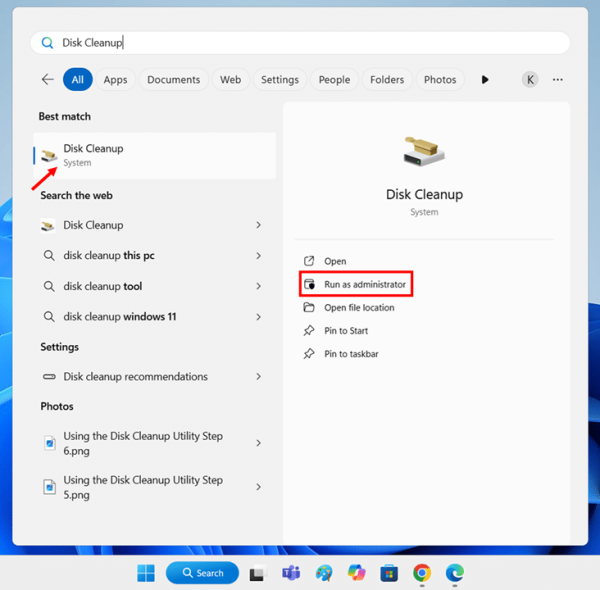Expand the chevron for Utility Step 5.png
The height and width of the screenshot is (590, 600).
[x=259, y=487]
